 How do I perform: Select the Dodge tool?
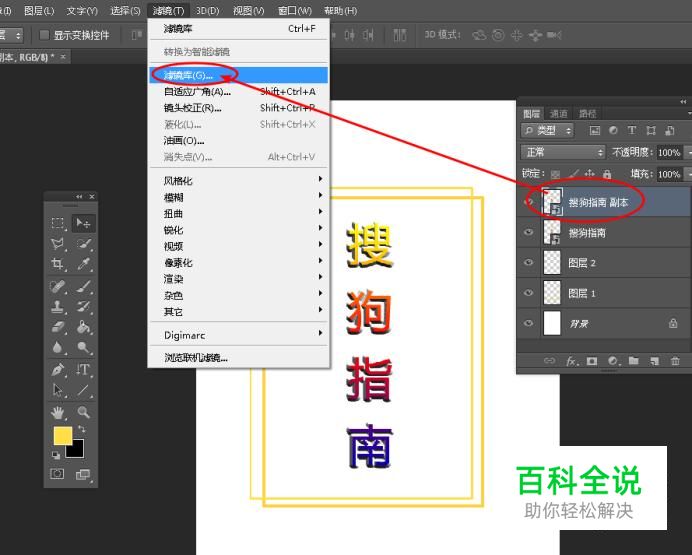83,347
